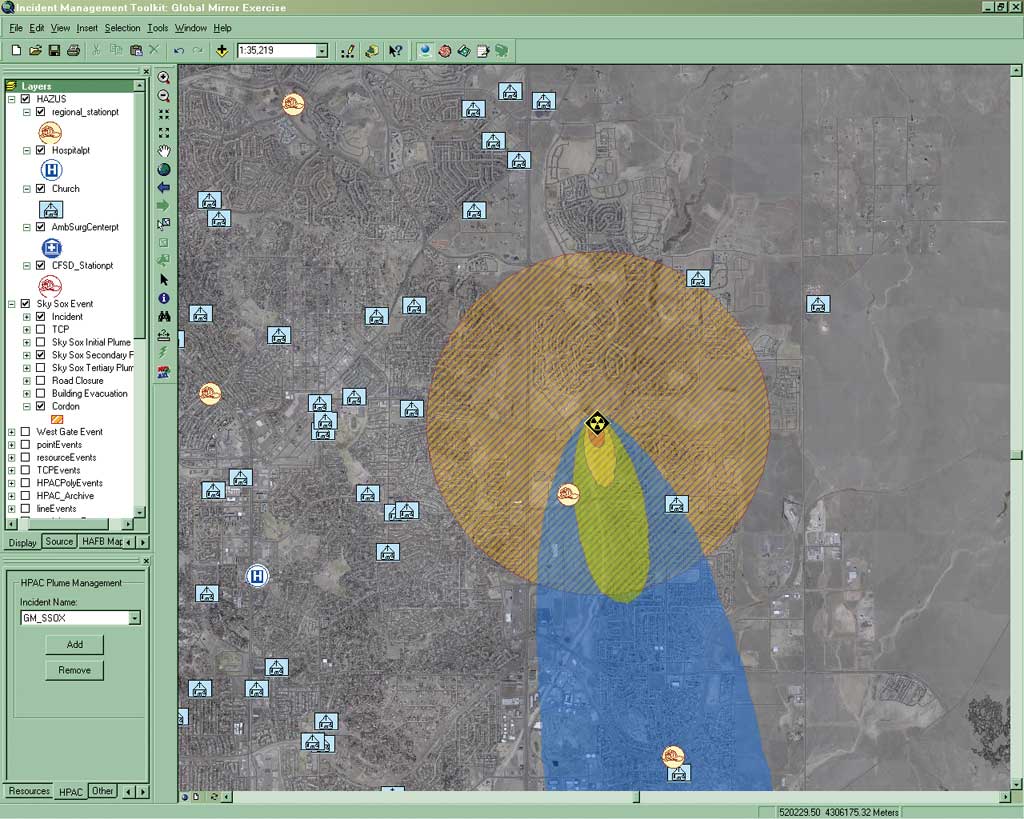Uncheck the HAZUS layer group
The width and height of the screenshot is (1024, 819).
(25, 99)
